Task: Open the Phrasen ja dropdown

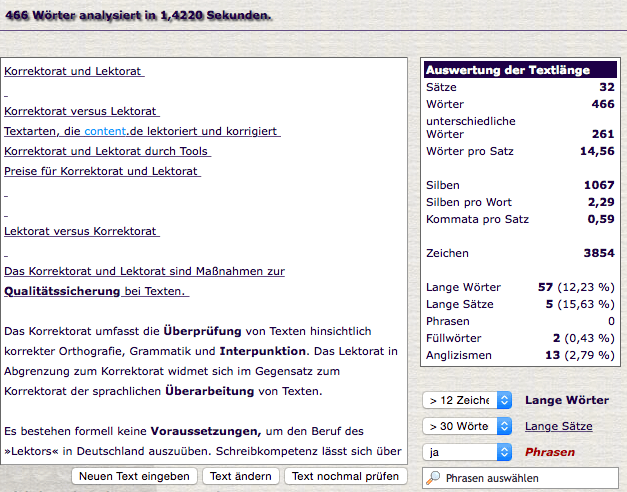Action: [x=468, y=452]
